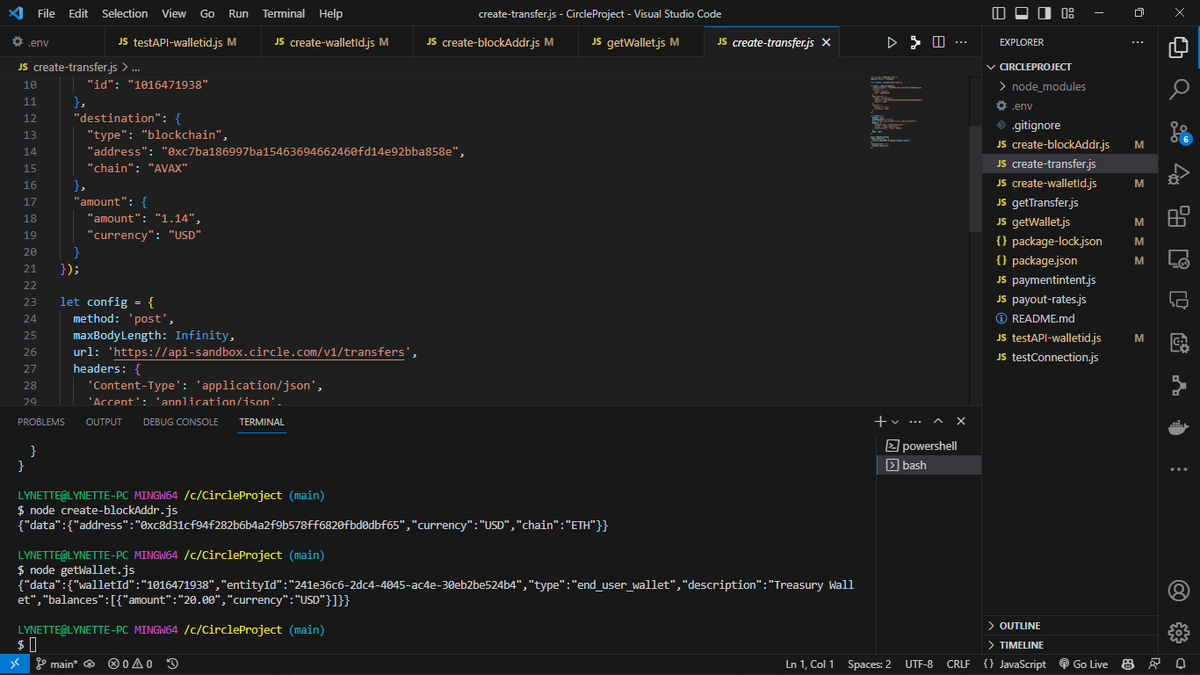
Task: Click the editor minimap code preview
Action: click(896, 112)
